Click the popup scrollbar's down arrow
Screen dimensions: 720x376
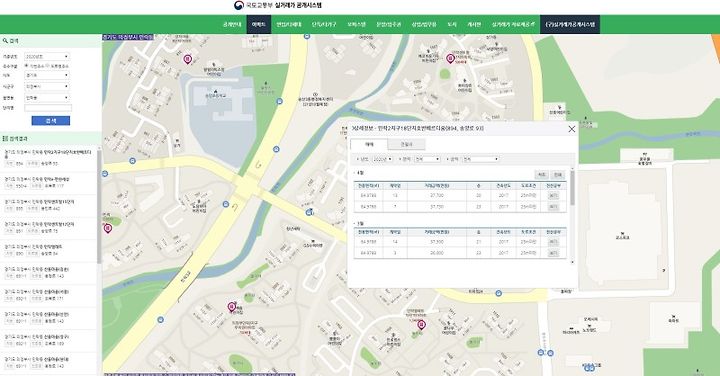click(572, 262)
